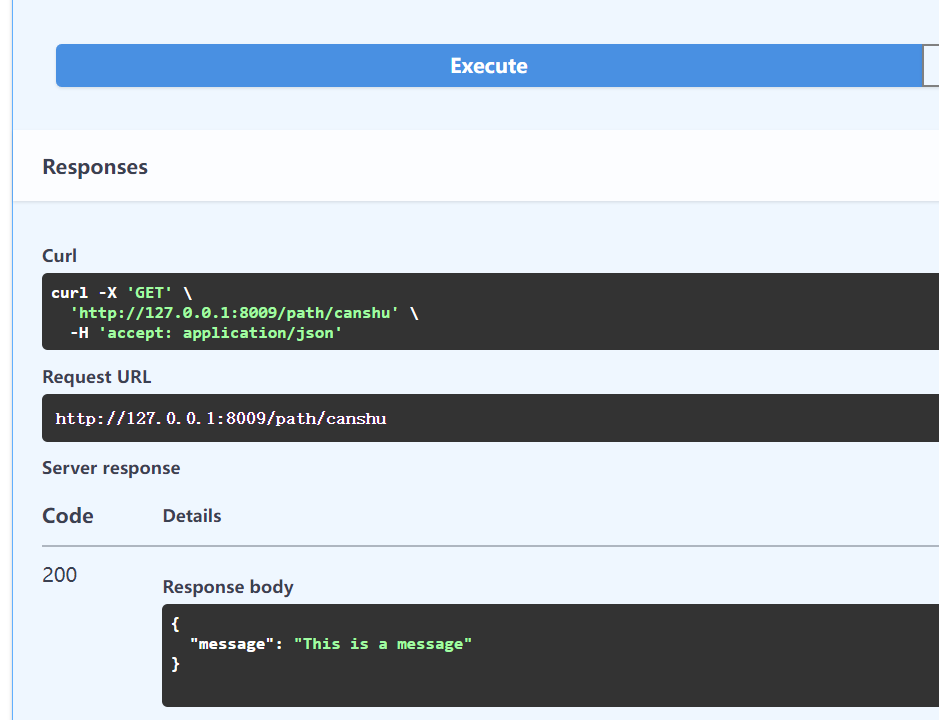This screenshot has height=720, width=939.
Task: Click the Clear button cut off beside Execute
Action: click(x=931, y=65)
